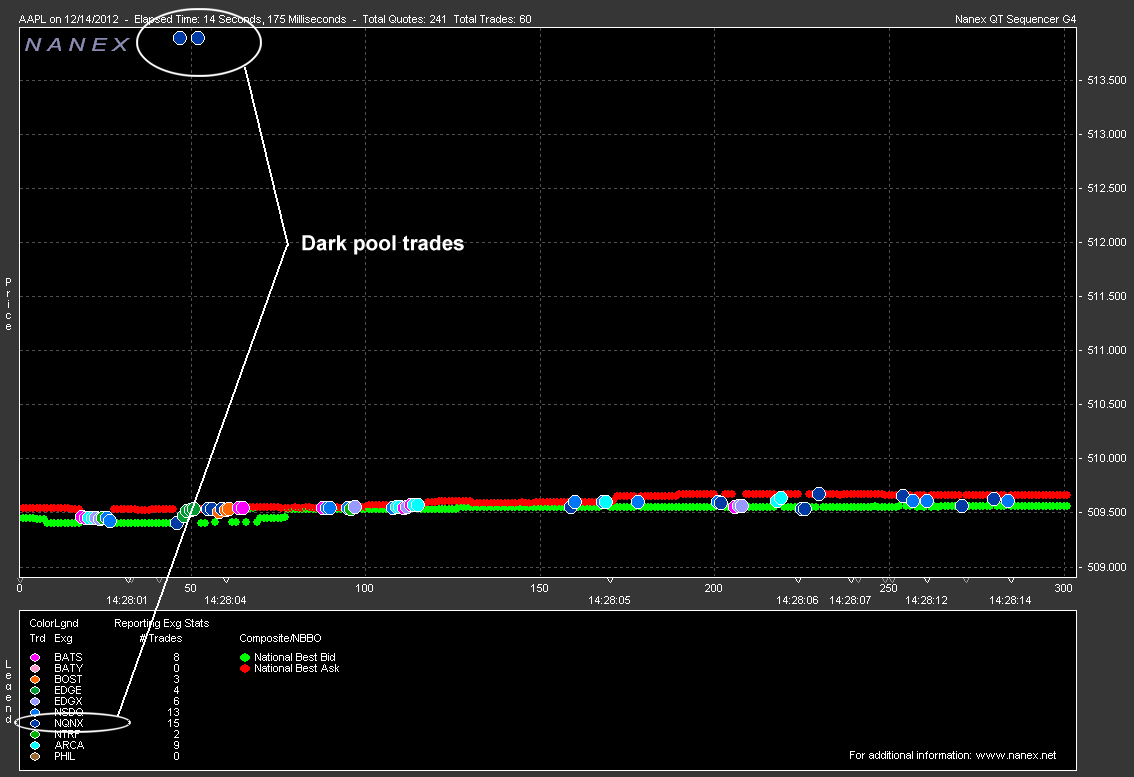Click the BATS exchange label
The width and height of the screenshot is (1134, 777).
pyautogui.click(x=68, y=658)
